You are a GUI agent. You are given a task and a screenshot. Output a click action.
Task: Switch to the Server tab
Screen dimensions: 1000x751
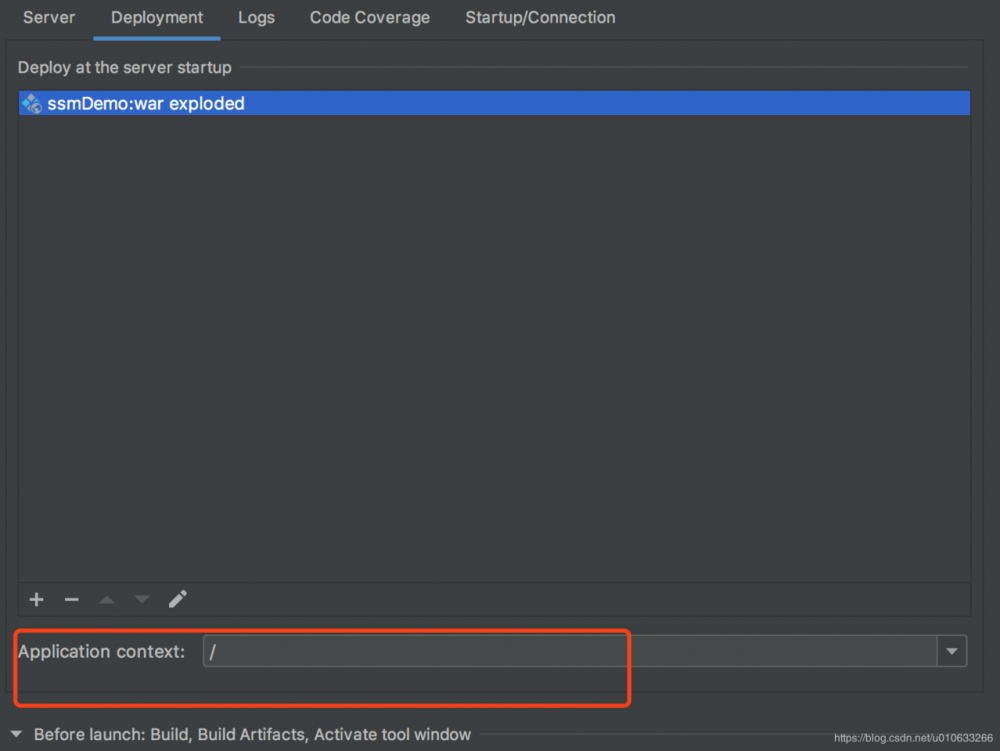(48, 17)
